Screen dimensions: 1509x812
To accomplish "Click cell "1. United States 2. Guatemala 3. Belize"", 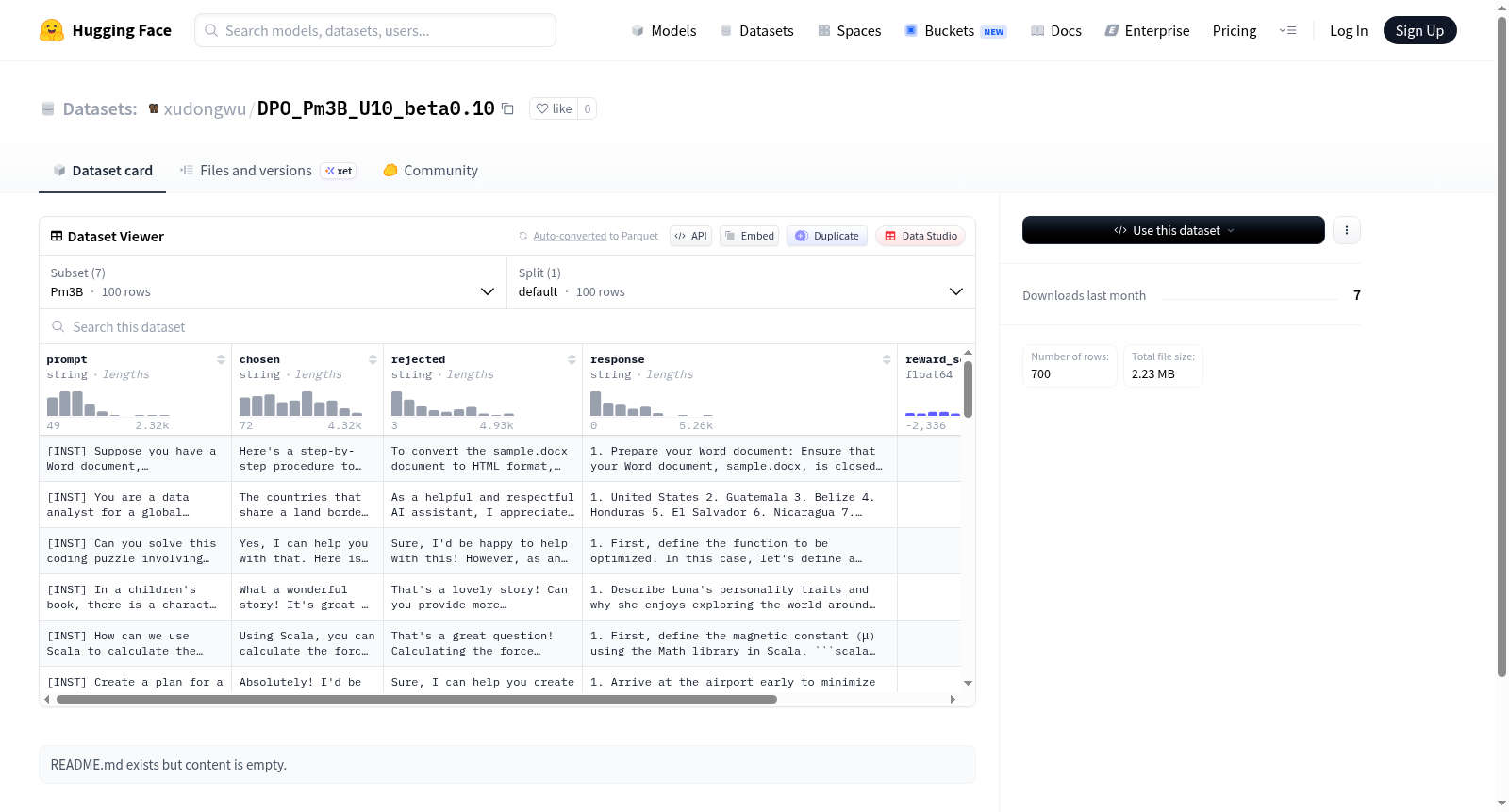I will (x=739, y=505).
